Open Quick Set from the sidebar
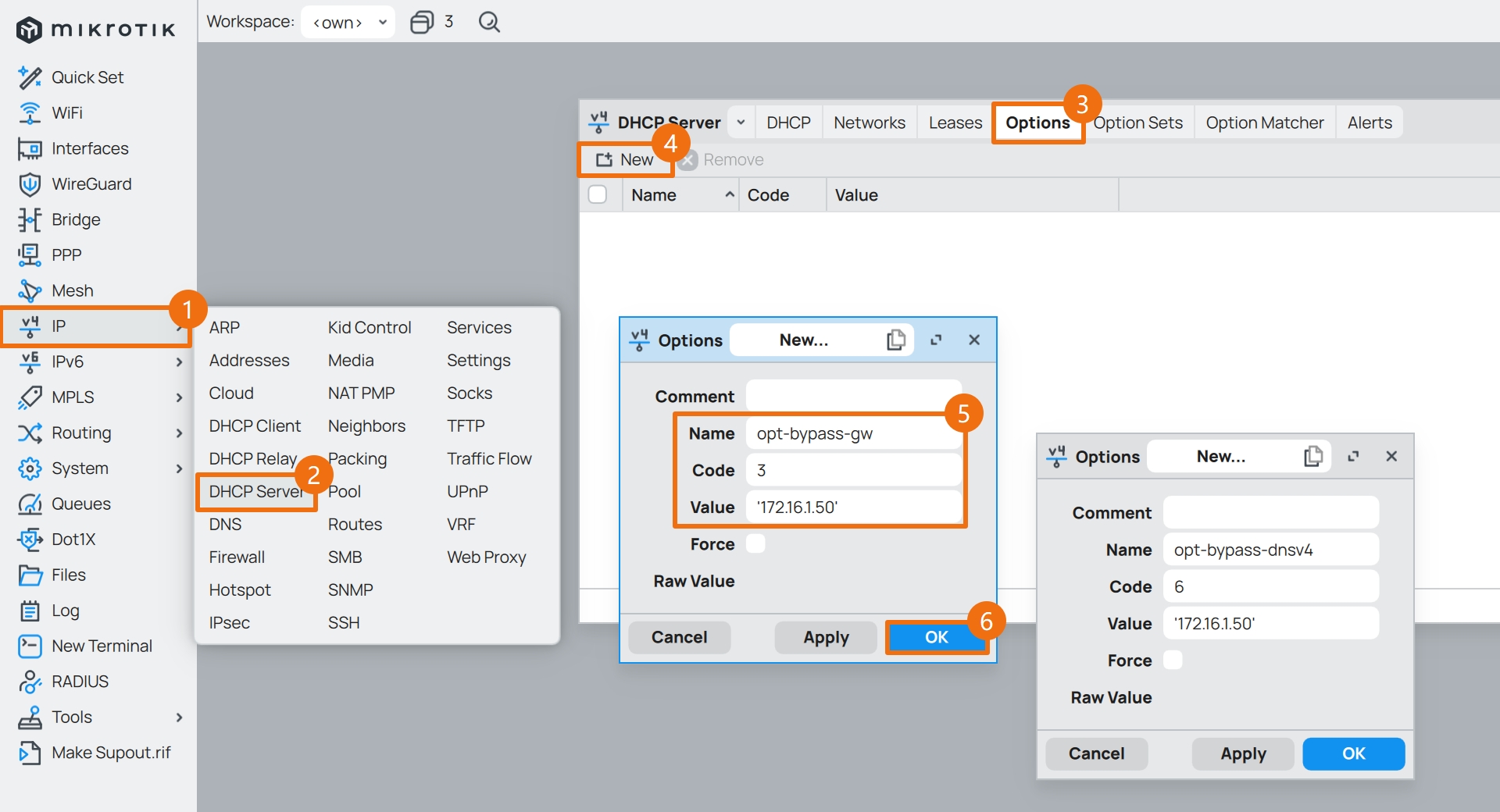Screen dimensions: 1500x812 point(87,77)
